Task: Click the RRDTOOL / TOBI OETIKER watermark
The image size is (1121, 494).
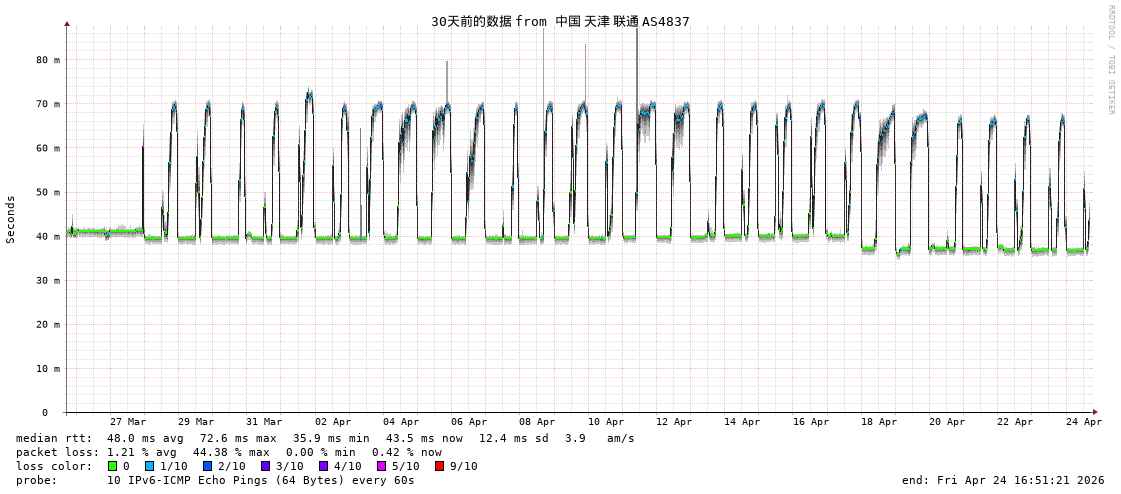Action: 1110,60
